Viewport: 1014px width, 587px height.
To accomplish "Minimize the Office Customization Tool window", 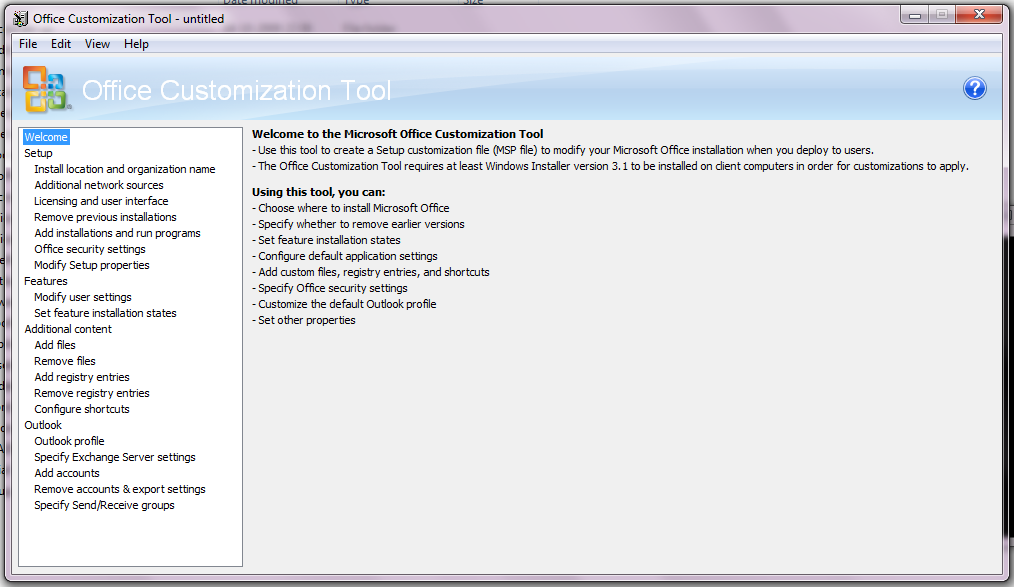I will 914,14.
